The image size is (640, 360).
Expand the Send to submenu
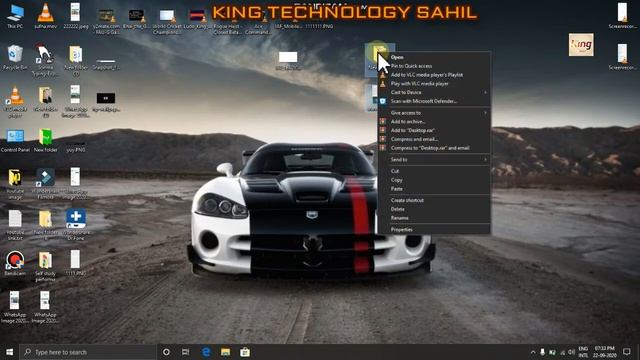click(434, 160)
